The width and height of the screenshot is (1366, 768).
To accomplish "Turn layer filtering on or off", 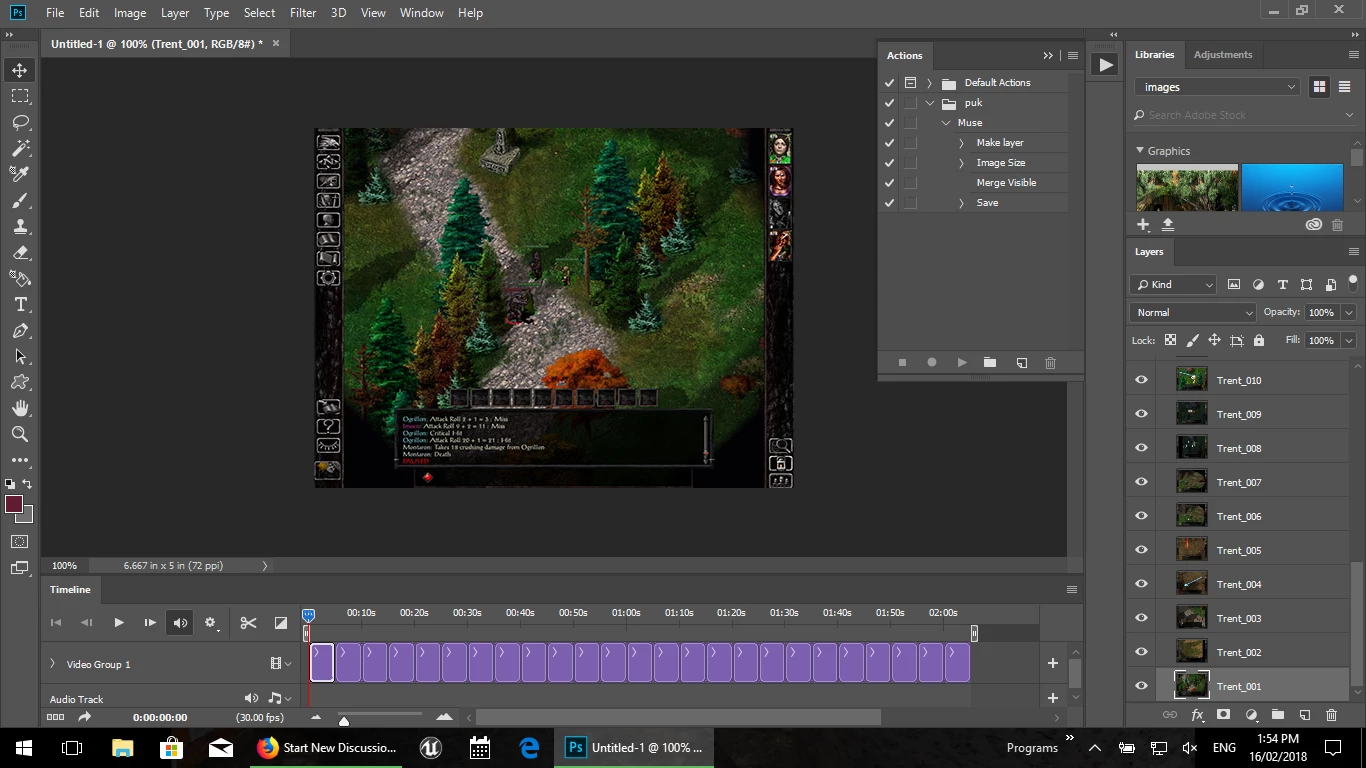I will (x=1354, y=284).
